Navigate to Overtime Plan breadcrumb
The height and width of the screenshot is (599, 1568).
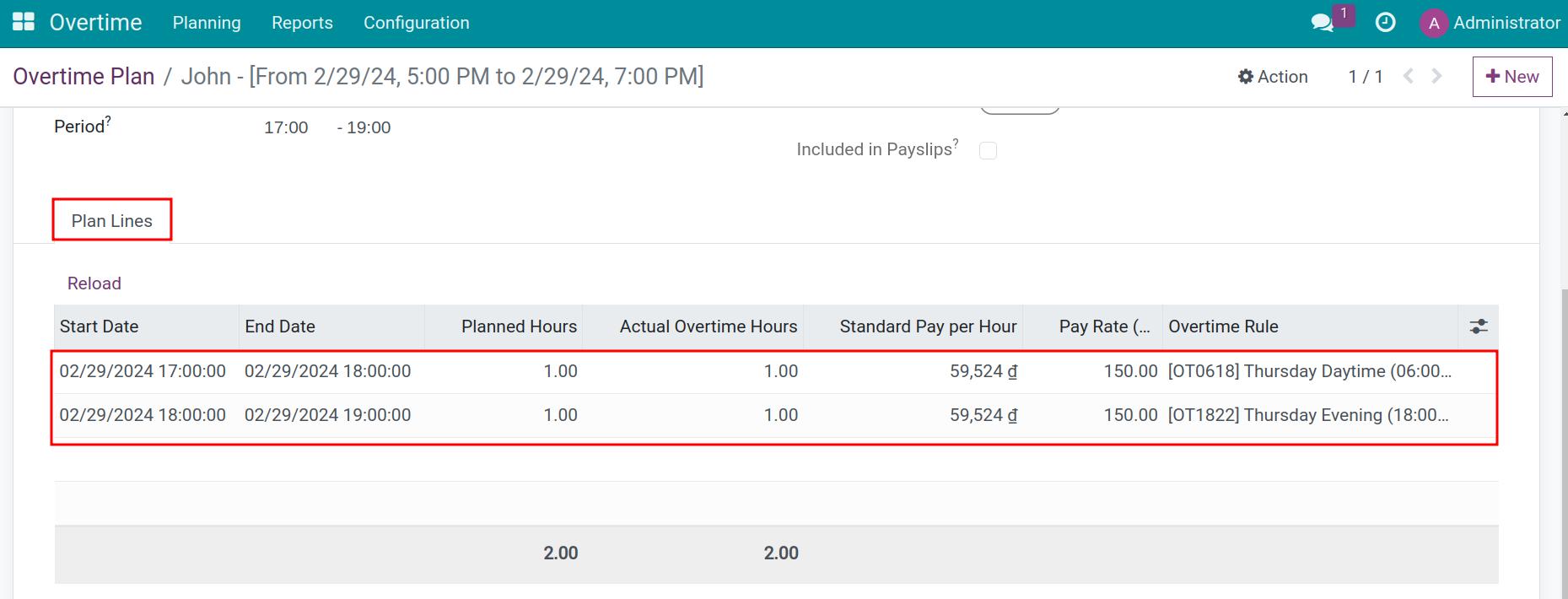pos(84,77)
